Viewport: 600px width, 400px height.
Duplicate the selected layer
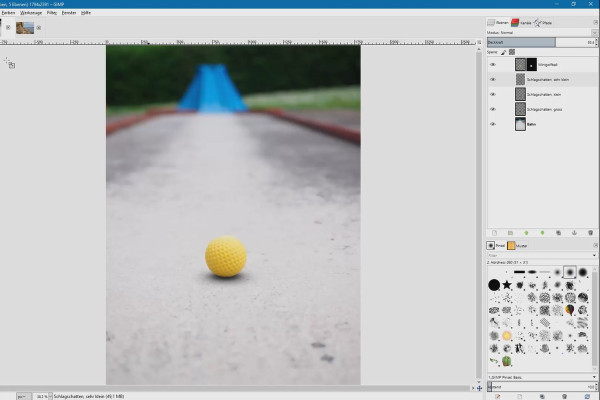click(x=558, y=233)
